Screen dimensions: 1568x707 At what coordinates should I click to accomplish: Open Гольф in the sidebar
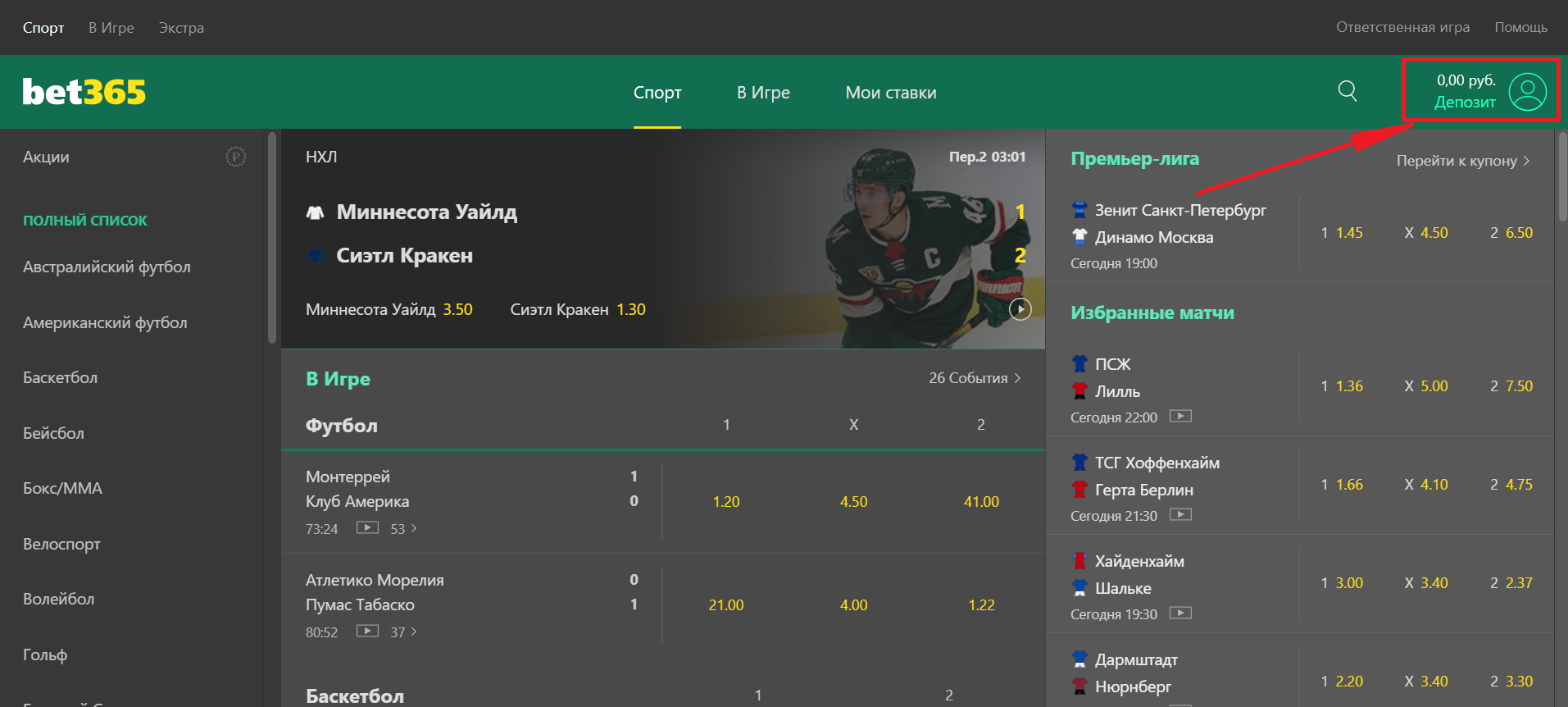(45, 655)
